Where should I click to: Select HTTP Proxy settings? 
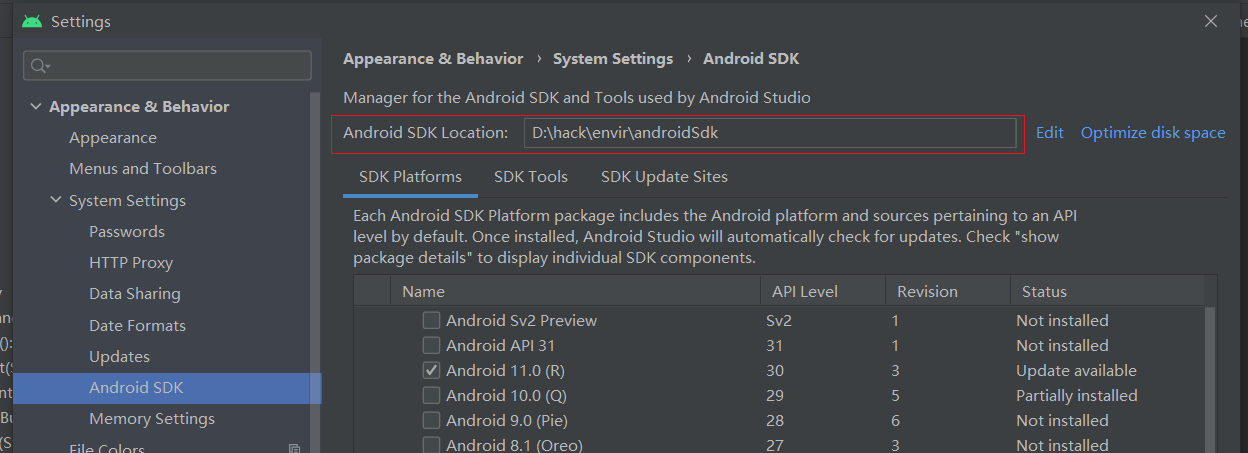(131, 263)
